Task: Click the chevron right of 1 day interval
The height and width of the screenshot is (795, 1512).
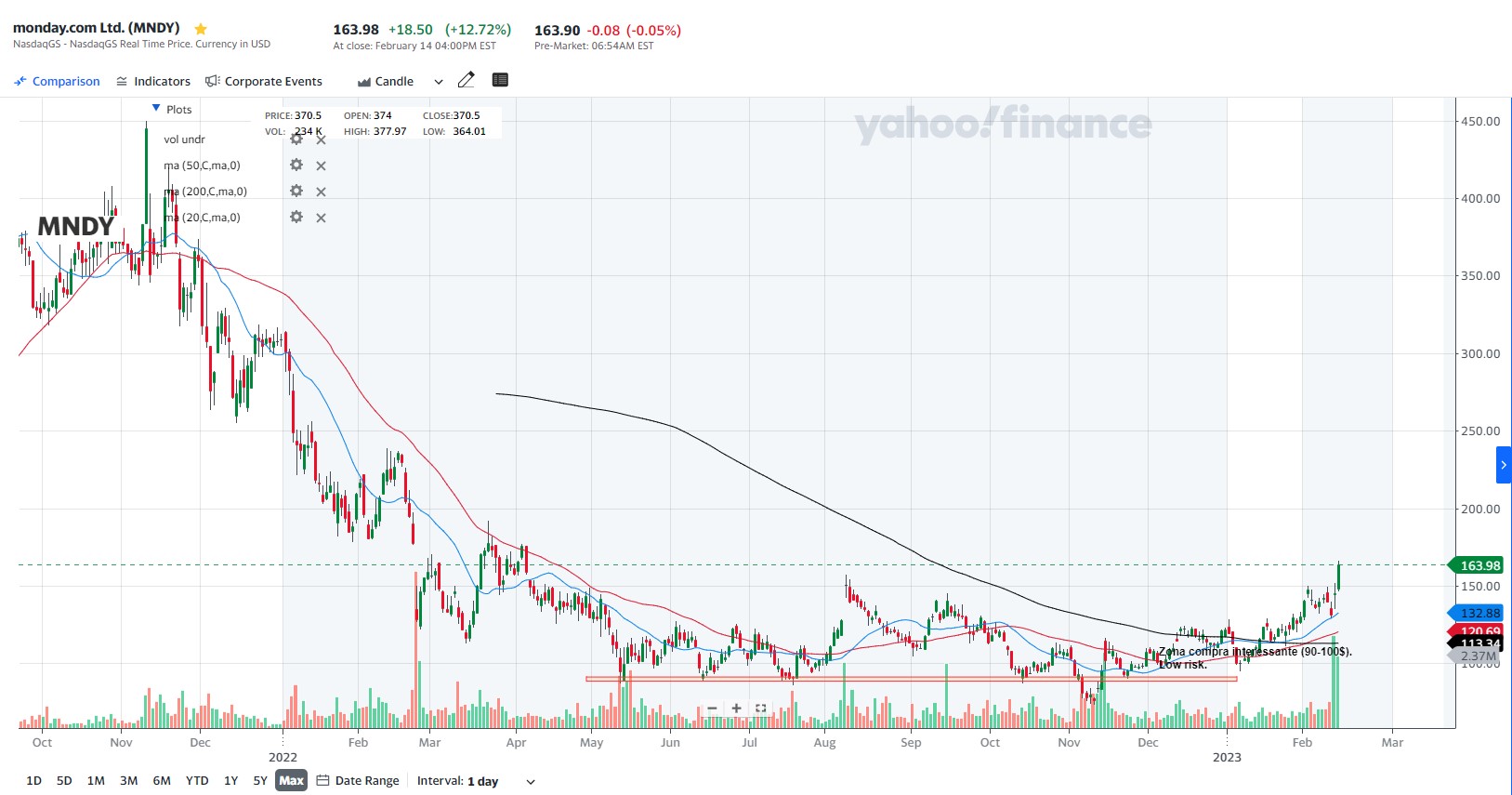Action: (x=531, y=782)
